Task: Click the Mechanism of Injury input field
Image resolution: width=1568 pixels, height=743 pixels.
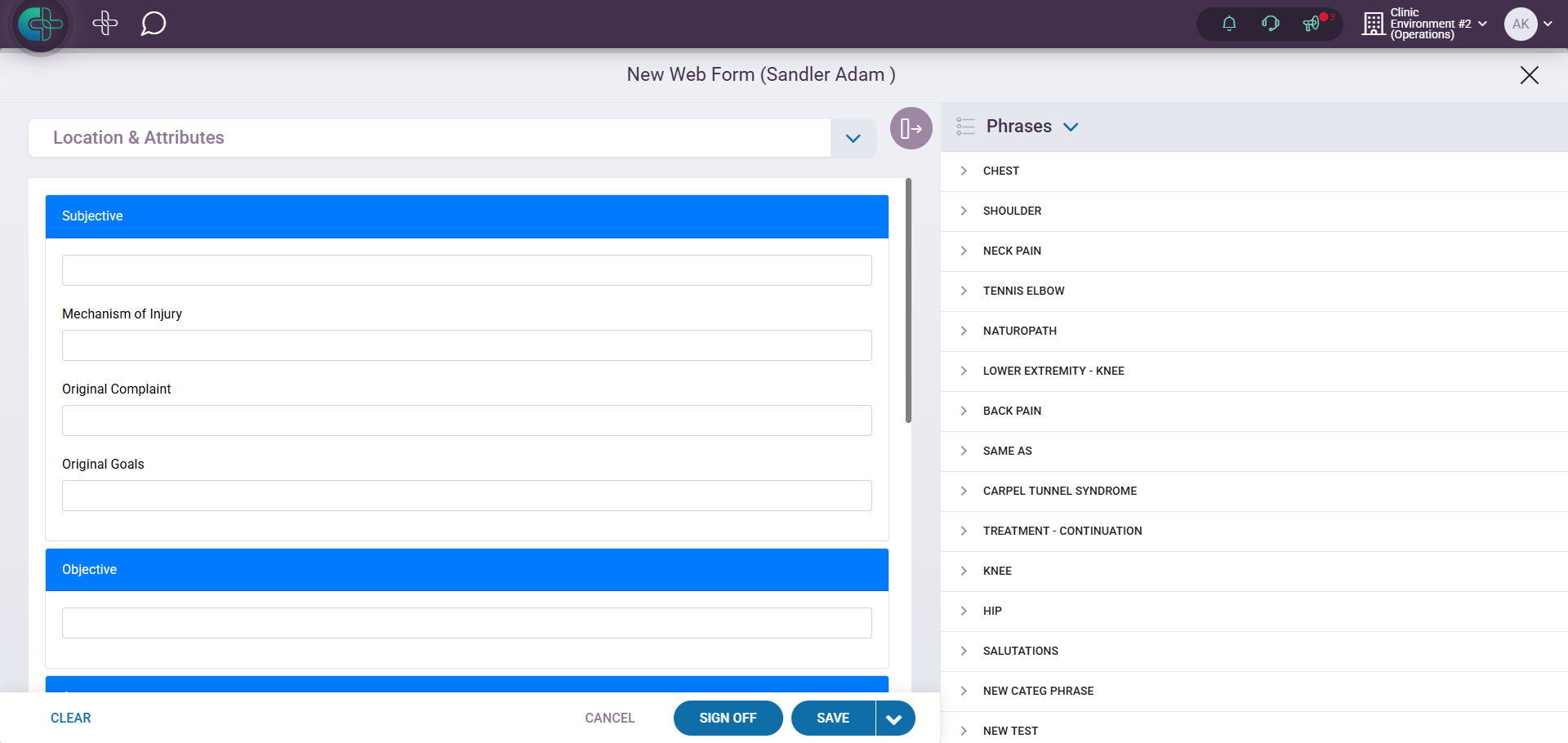Action: click(x=466, y=345)
